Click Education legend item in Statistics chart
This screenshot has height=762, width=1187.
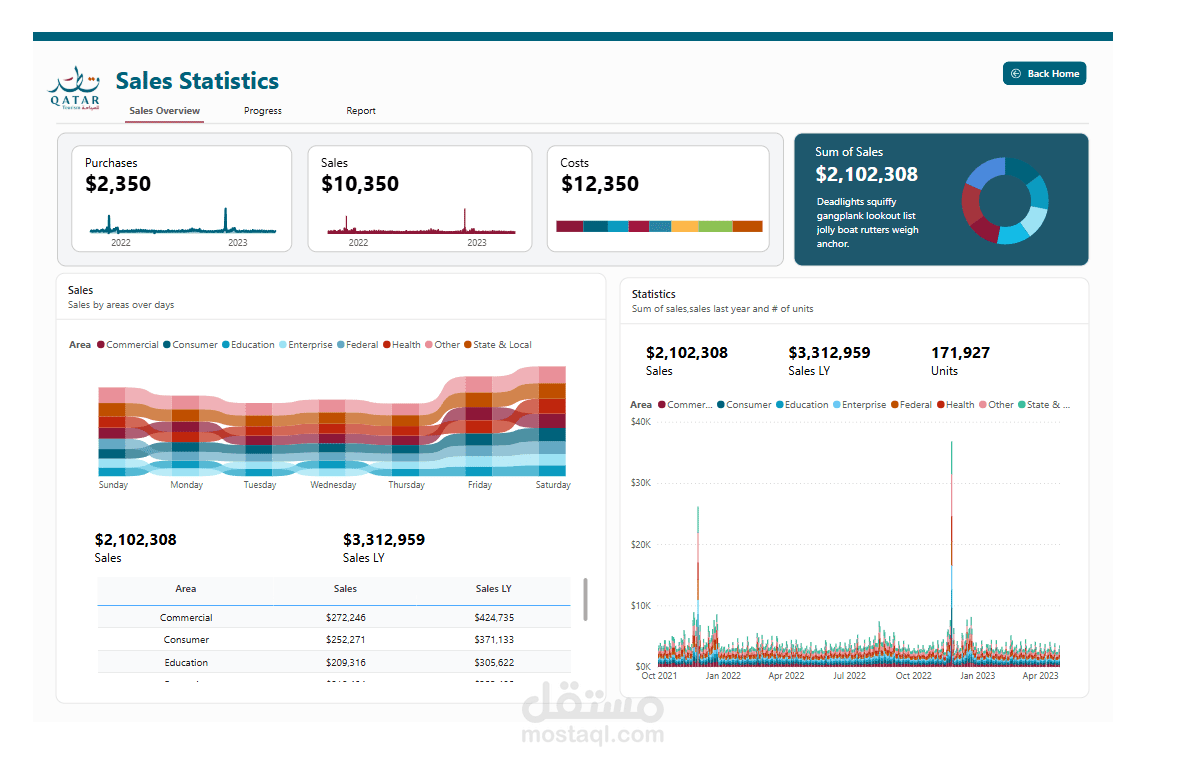(x=802, y=405)
